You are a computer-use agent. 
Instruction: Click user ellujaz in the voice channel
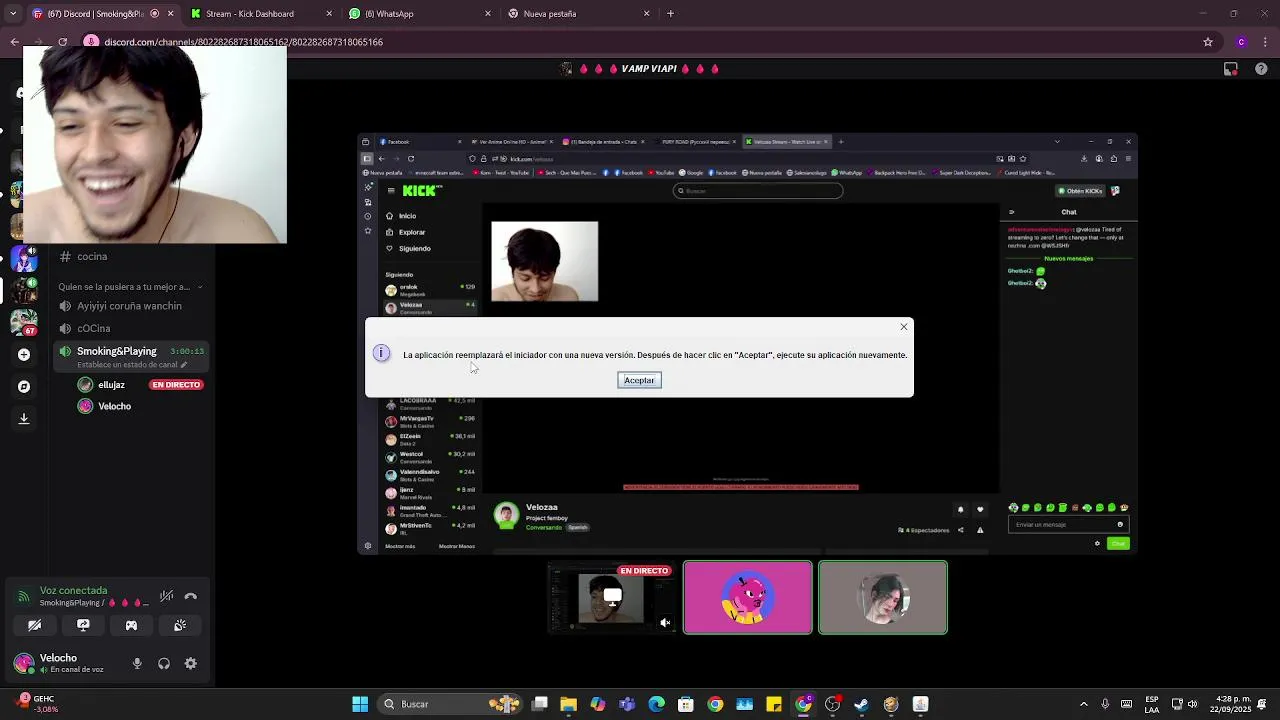click(x=111, y=385)
